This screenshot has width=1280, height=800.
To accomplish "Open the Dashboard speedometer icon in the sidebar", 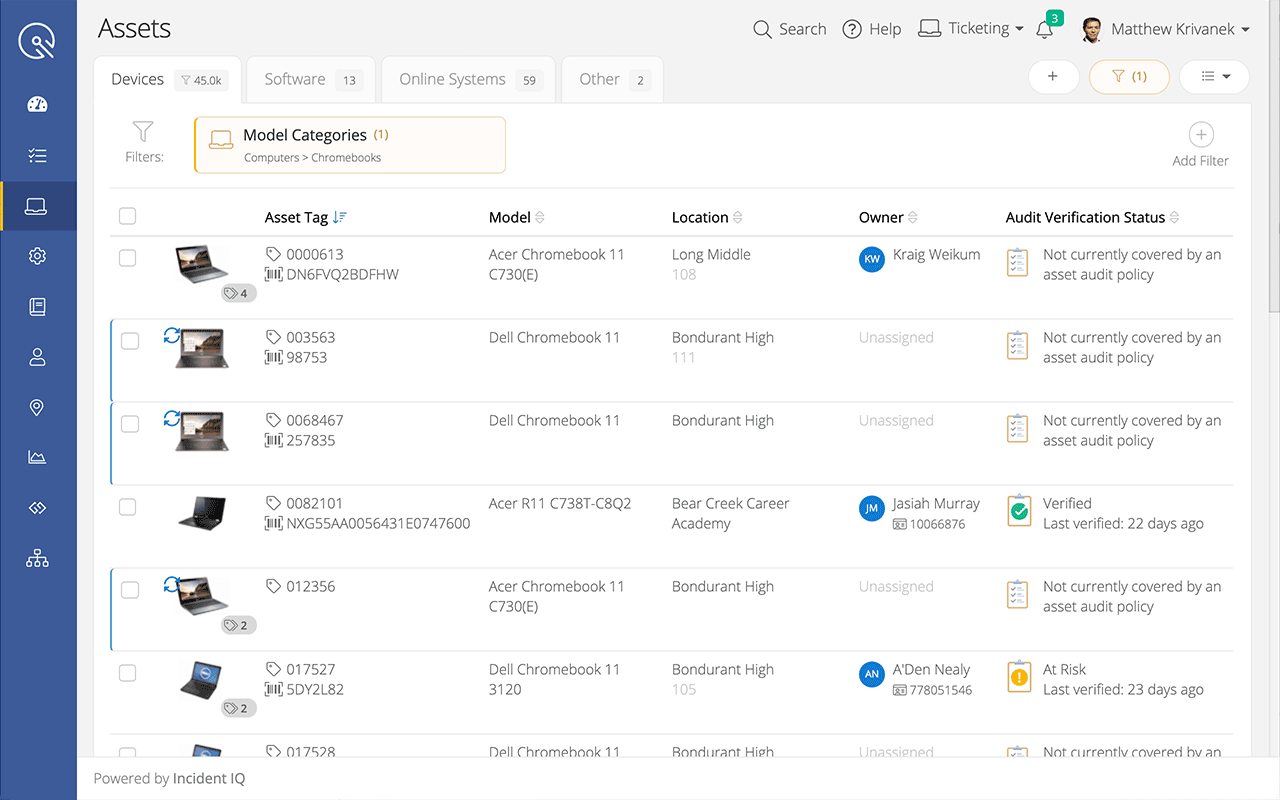I will [x=38, y=104].
